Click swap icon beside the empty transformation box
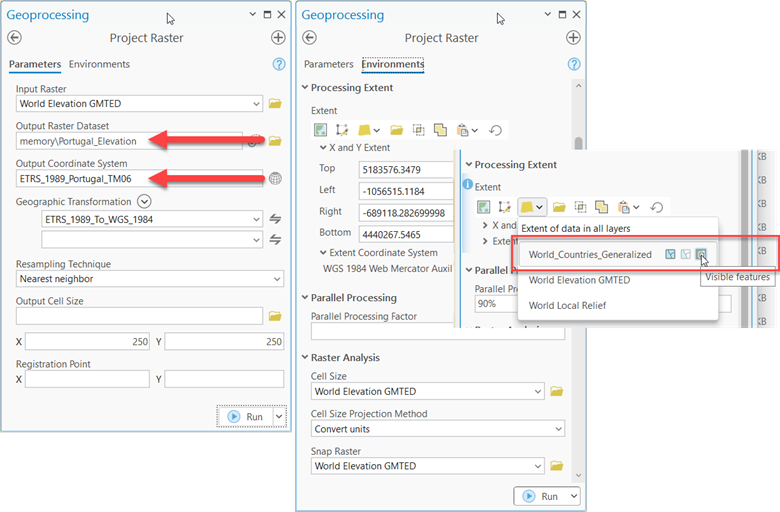This screenshot has height=512, width=780. pyautogui.click(x=275, y=240)
